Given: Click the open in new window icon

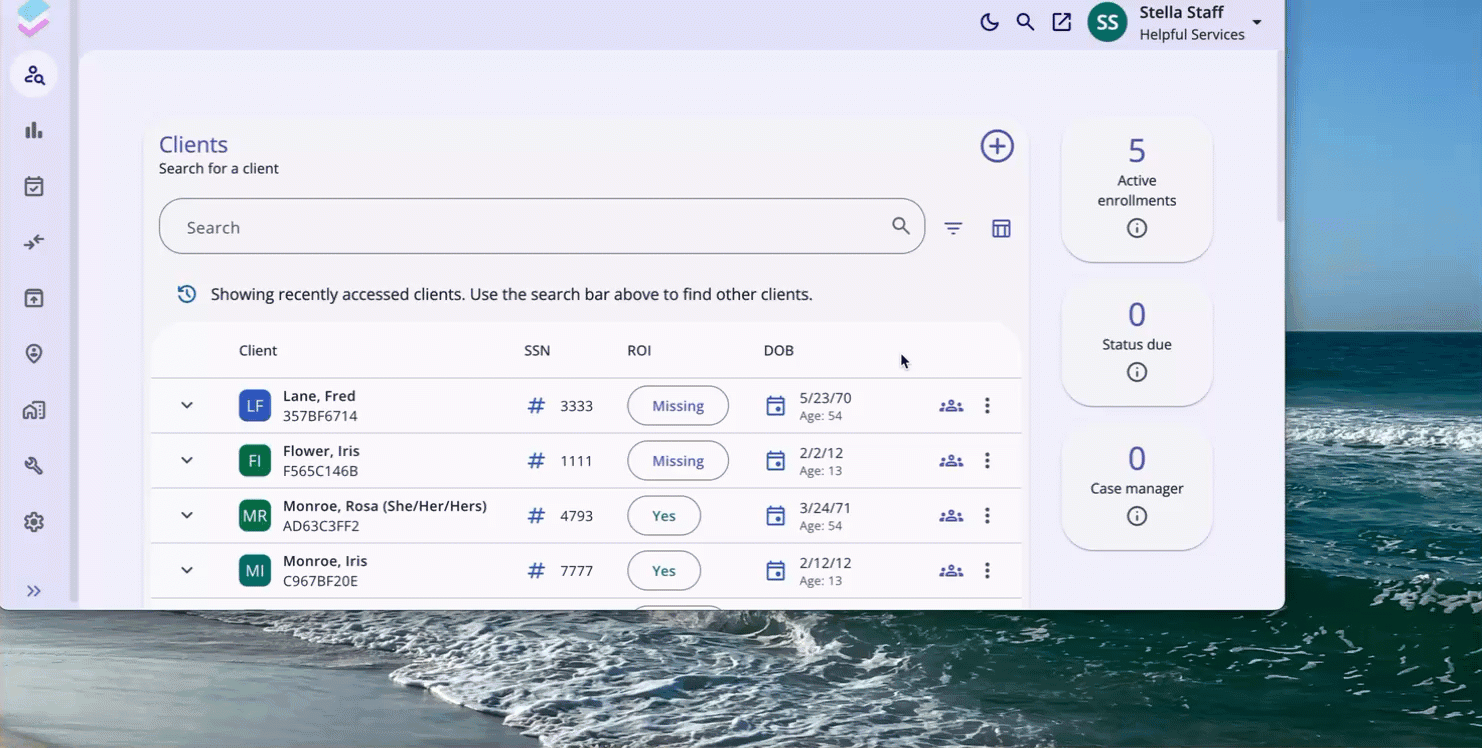Looking at the screenshot, I should click(x=1062, y=22).
